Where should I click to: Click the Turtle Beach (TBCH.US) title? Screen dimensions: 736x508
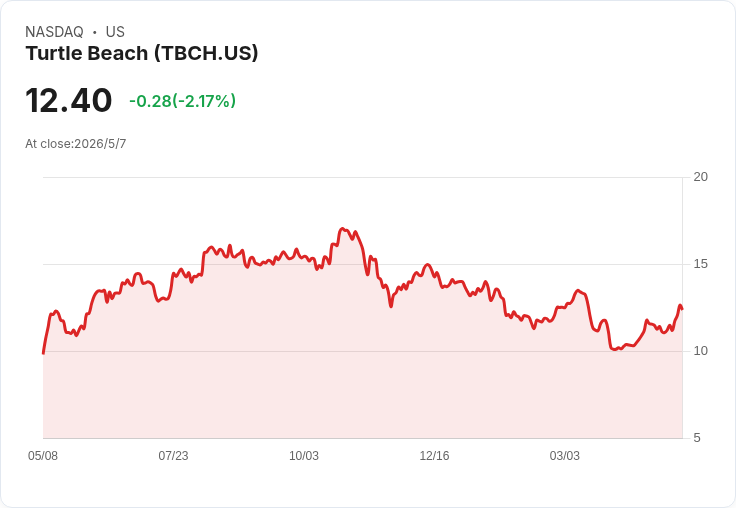pyautogui.click(x=142, y=53)
